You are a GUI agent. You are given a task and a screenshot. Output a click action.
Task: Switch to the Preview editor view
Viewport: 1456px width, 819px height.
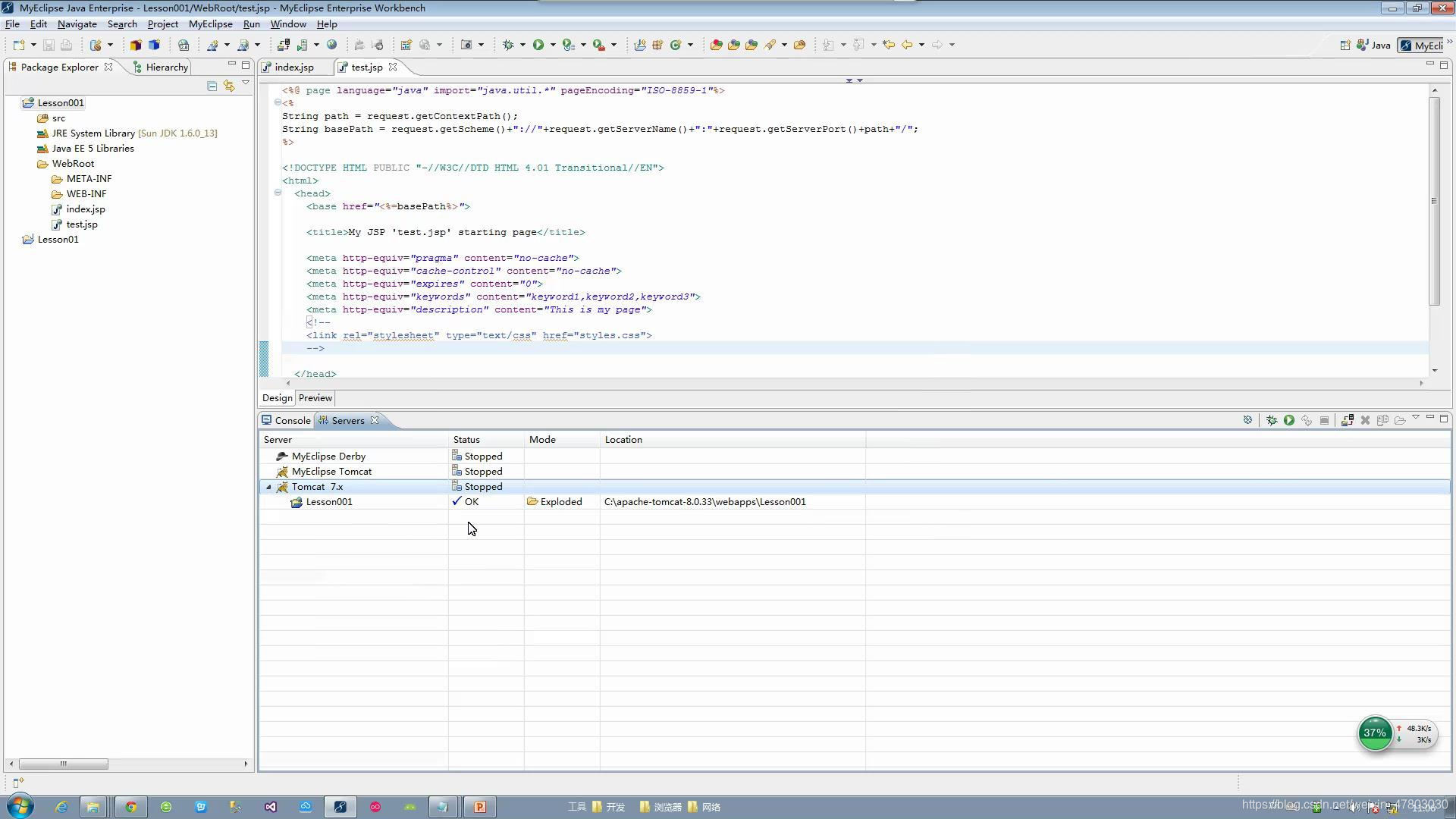click(315, 398)
